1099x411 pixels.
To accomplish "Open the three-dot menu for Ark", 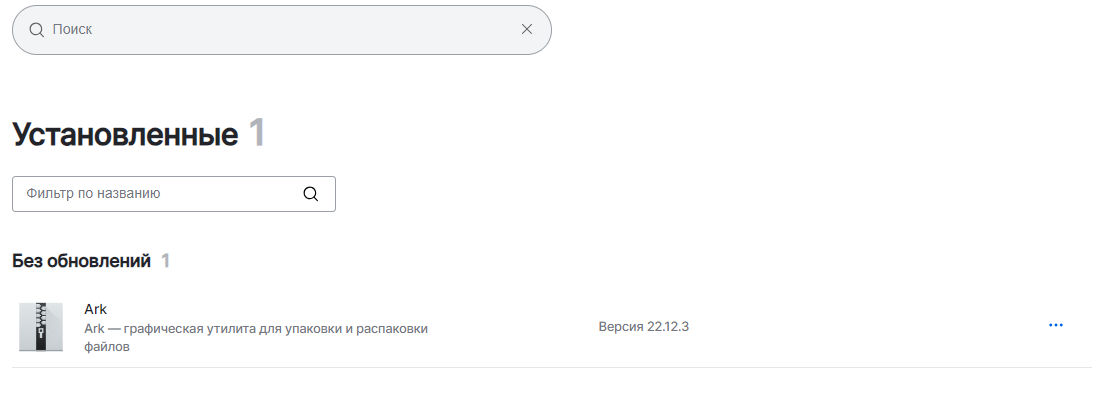I will (x=1055, y=326).
